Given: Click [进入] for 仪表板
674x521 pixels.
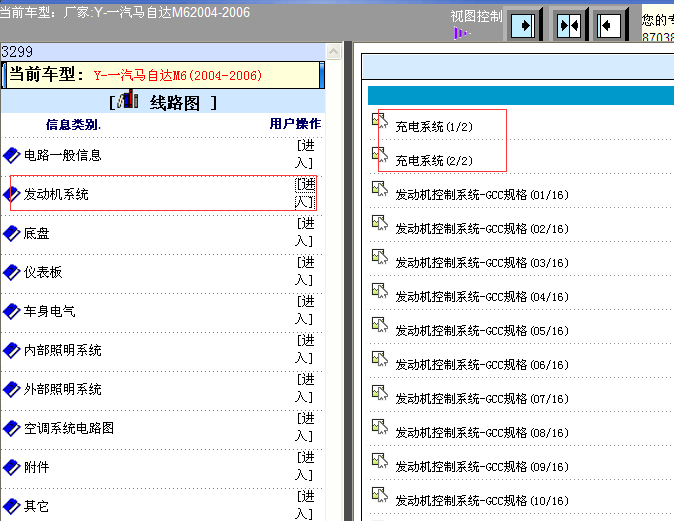Looking at the screenshot, I should 305,271.
